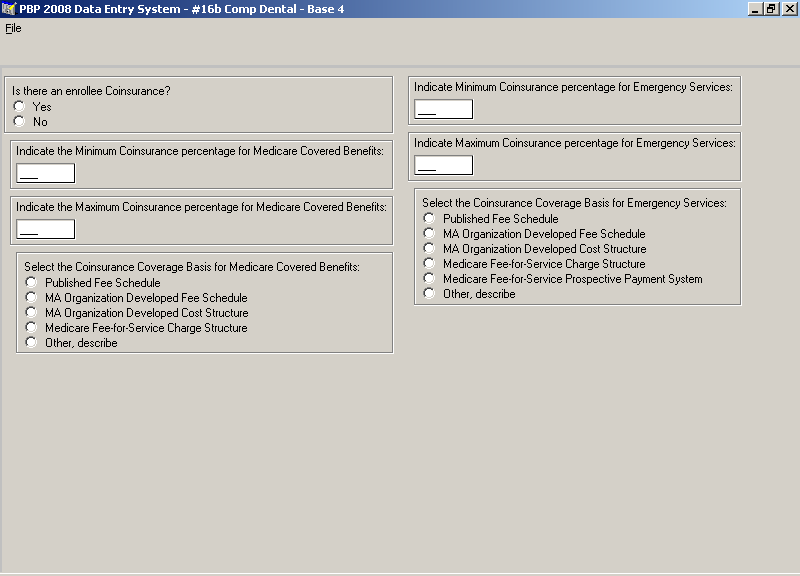
Task: Select Yes for enrollee Coinsurance
Action: pos(19,106)
